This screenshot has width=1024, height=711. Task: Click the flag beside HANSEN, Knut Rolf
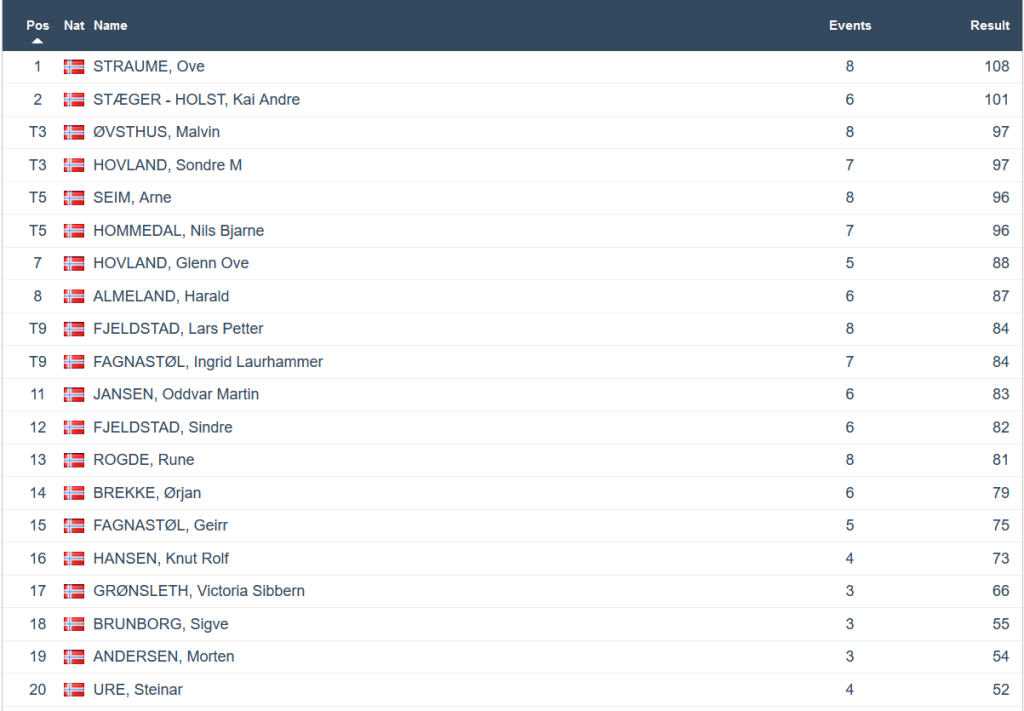click(74, 558)
